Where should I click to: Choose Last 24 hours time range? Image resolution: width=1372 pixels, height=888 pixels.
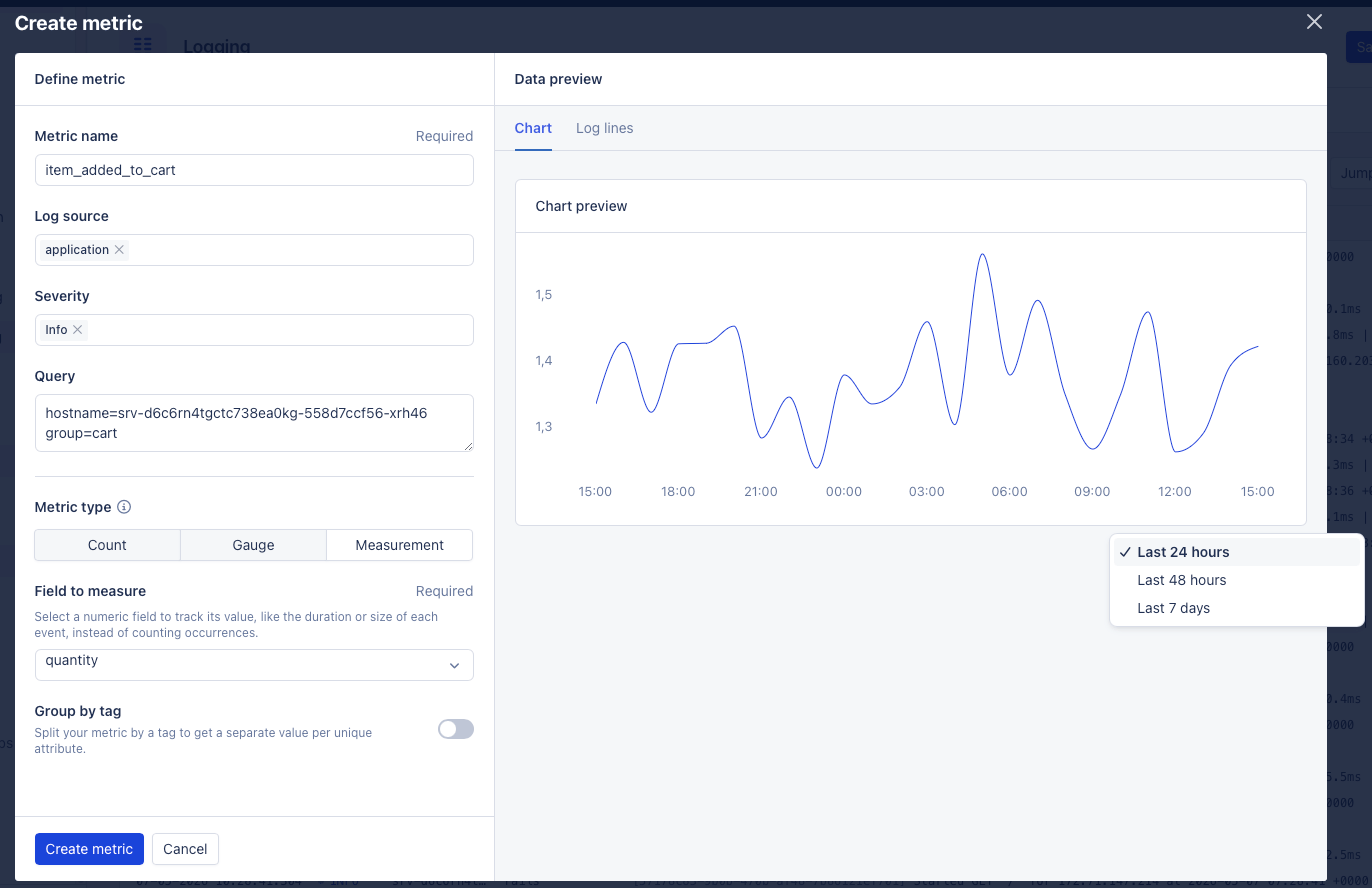click(x=1237, y=552)
